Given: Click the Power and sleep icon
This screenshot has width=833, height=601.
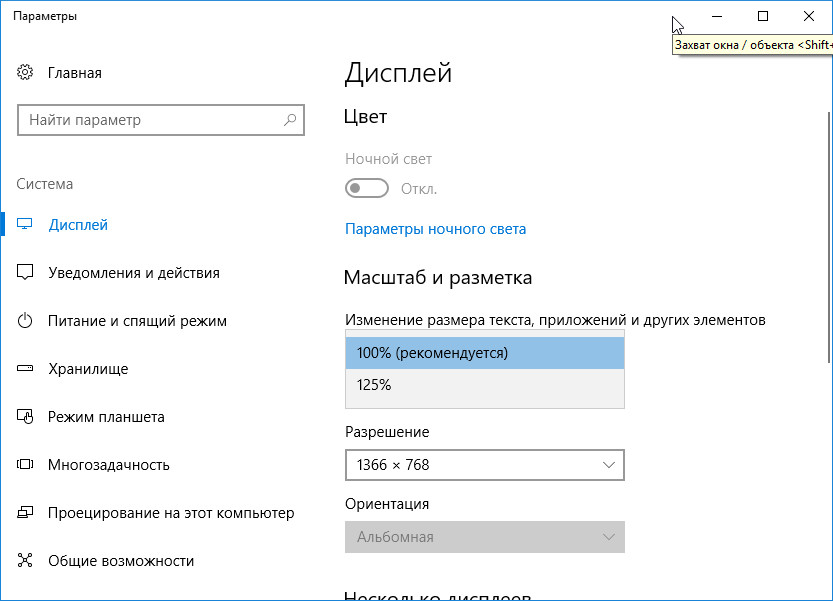Looking at the screenshot, I should 25,320.
